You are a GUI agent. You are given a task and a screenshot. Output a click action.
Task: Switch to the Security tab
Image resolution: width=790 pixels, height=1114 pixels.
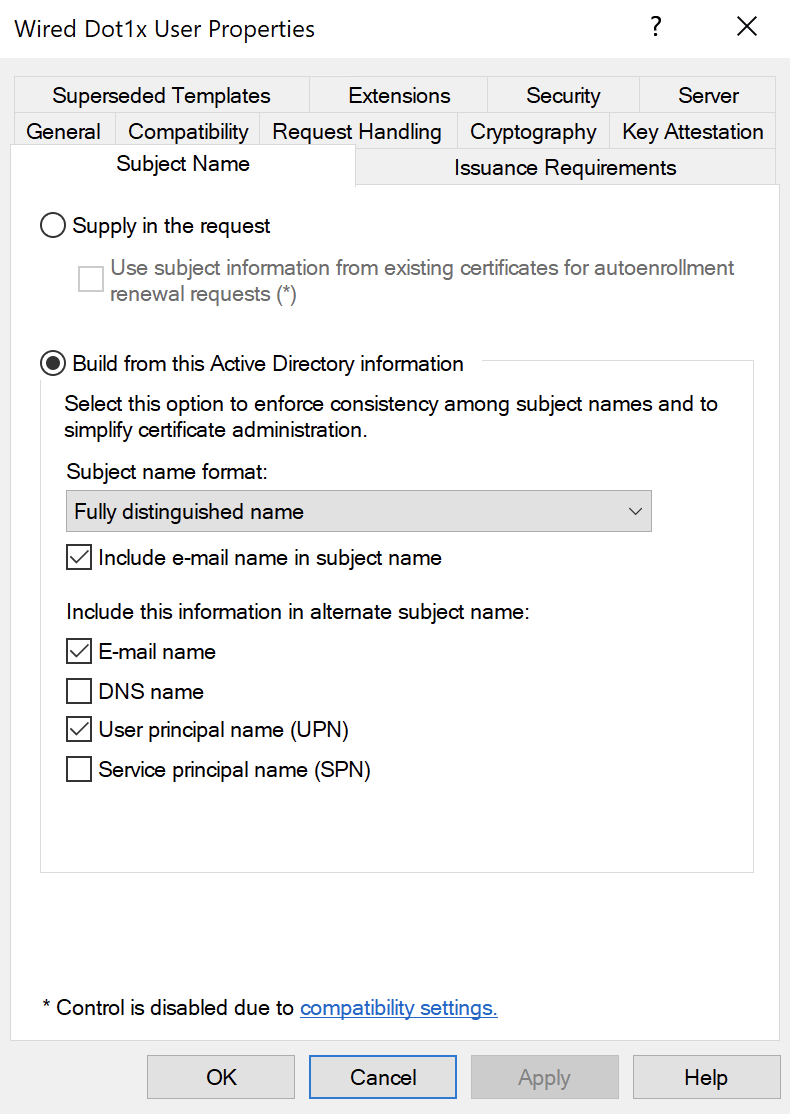[563, 96]
